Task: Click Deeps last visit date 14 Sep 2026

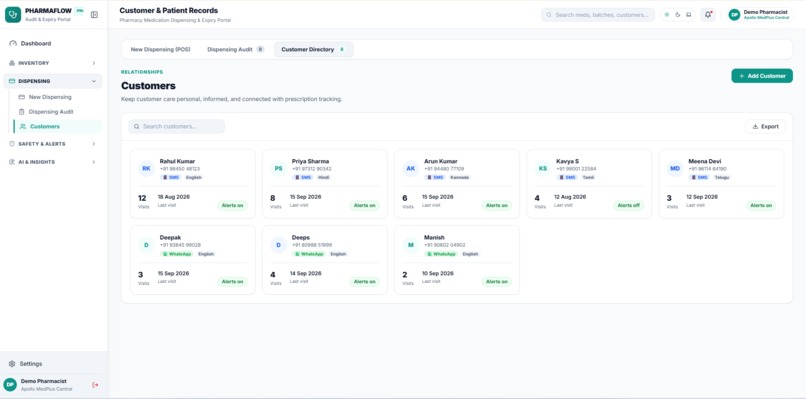Action: tap(305, 274)
